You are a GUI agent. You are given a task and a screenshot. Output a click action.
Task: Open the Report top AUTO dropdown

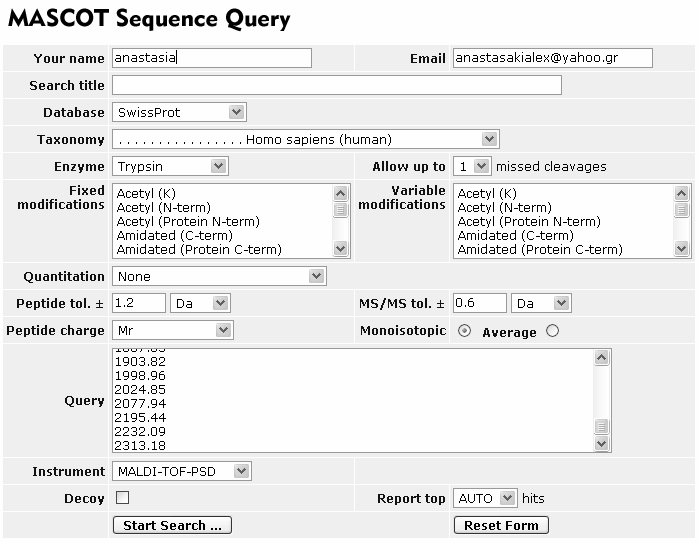[485, 498]
